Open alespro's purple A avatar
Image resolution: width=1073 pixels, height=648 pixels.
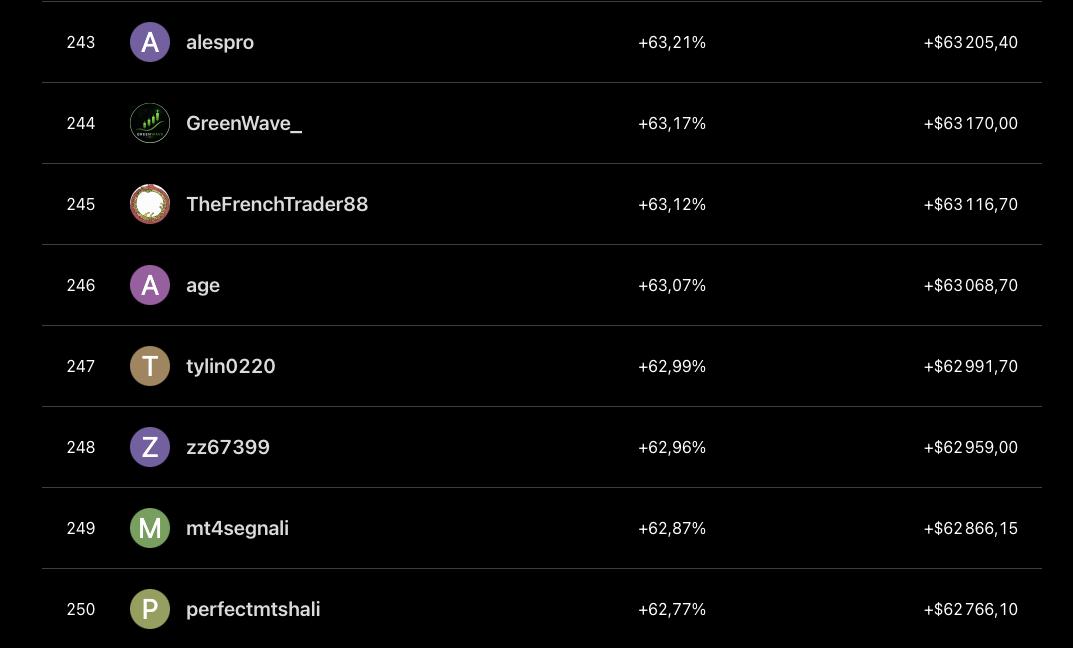[150, 42]
